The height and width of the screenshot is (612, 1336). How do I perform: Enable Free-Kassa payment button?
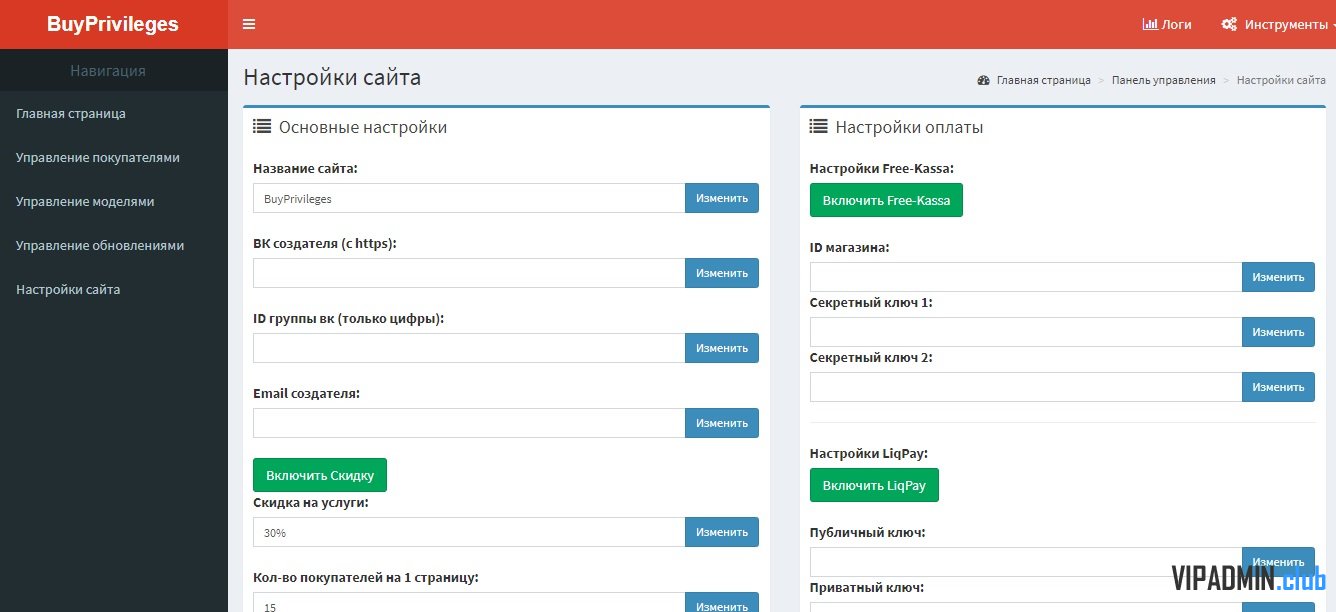886,200
